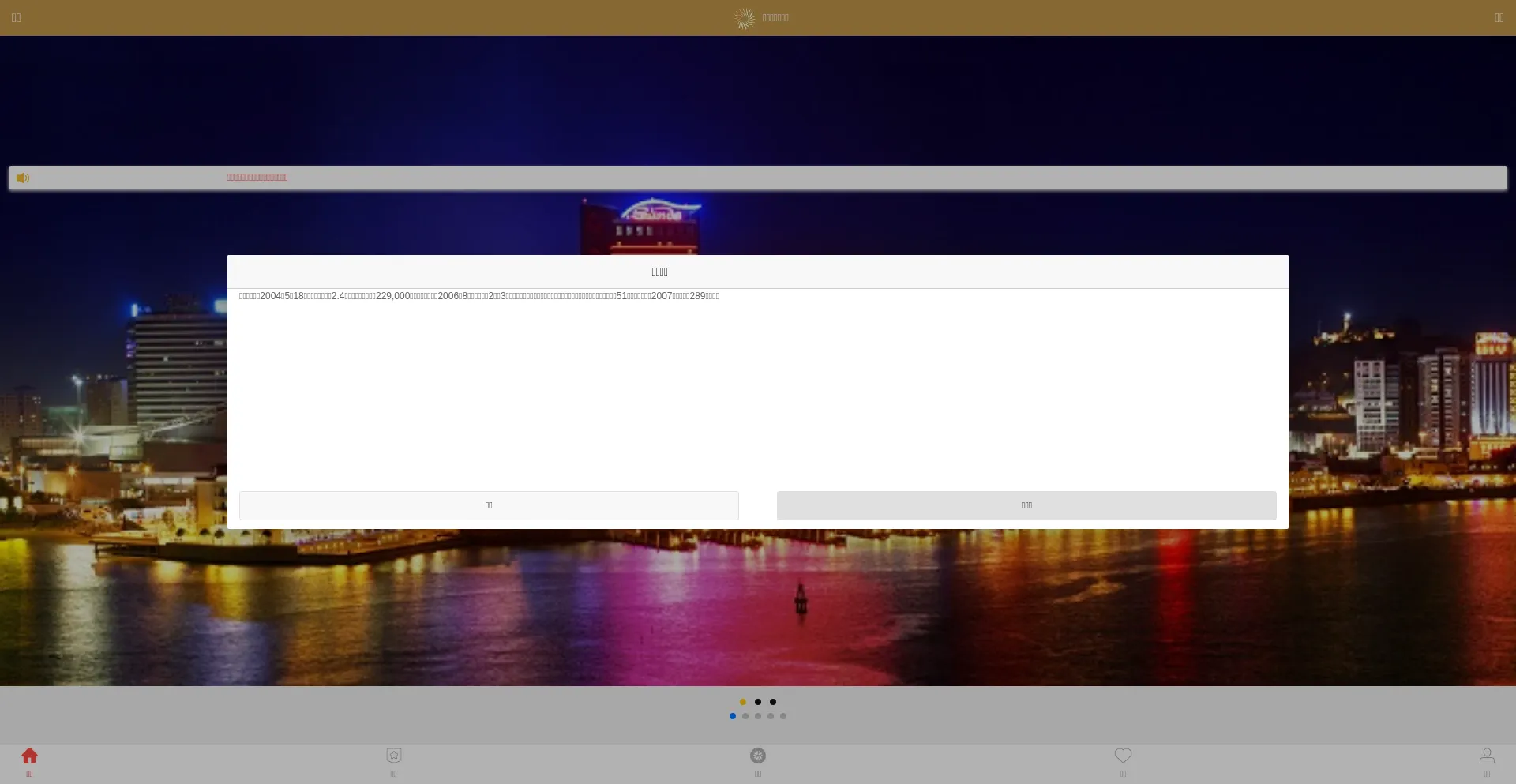1516x784 pixels.
Task: Click the dialog title bar text
Action: click(659, 272)
